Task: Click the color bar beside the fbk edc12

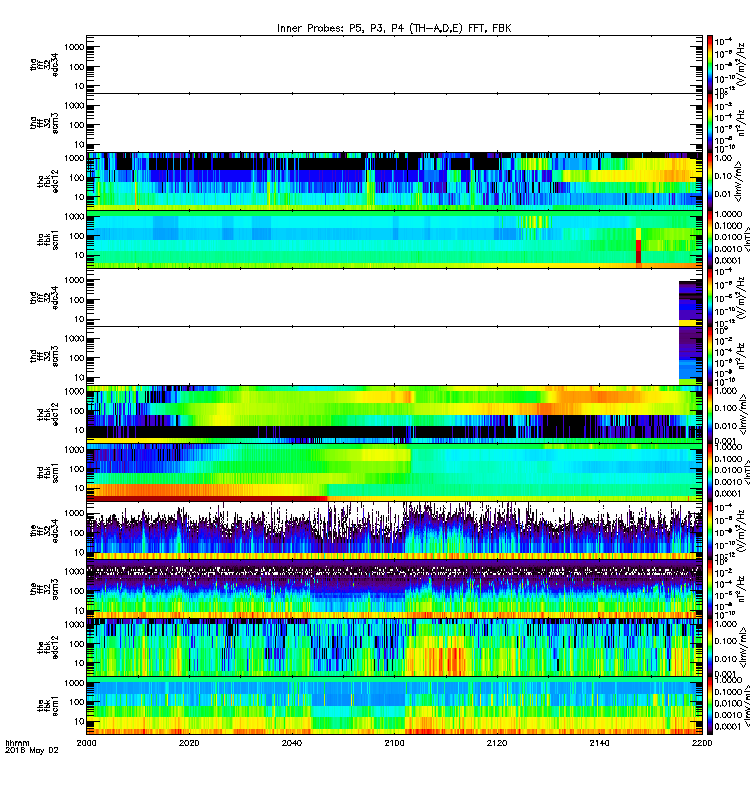Action: (710, 647)
